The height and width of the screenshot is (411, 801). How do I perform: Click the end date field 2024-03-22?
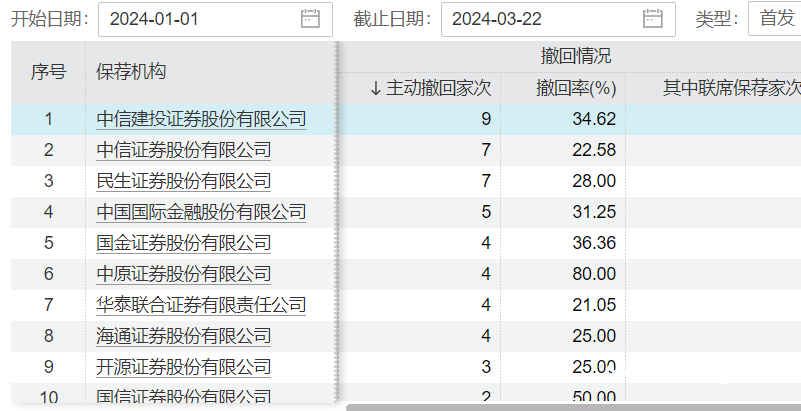tap(558, 19)
